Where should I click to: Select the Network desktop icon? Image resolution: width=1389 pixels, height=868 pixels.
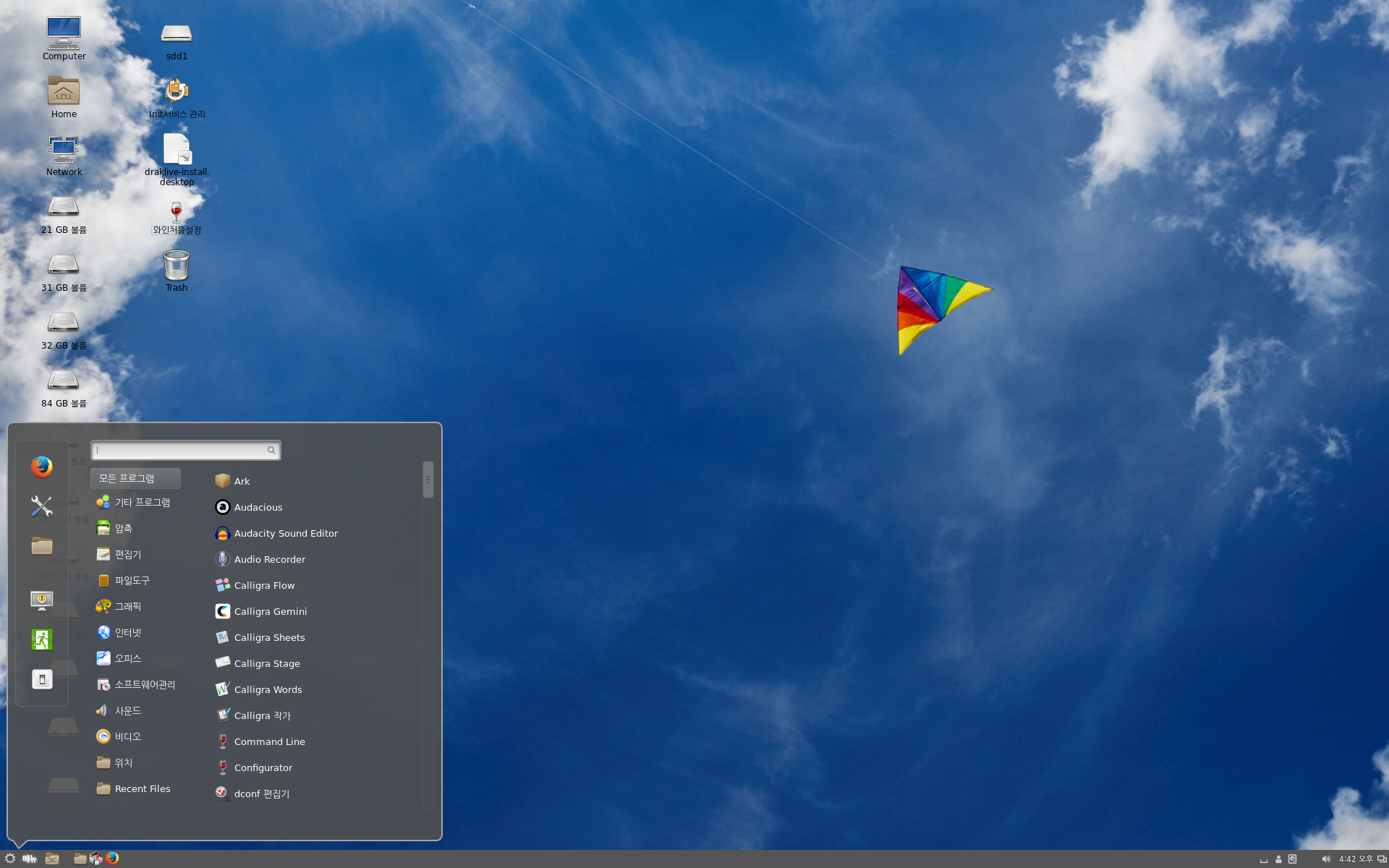click(64, 155)
